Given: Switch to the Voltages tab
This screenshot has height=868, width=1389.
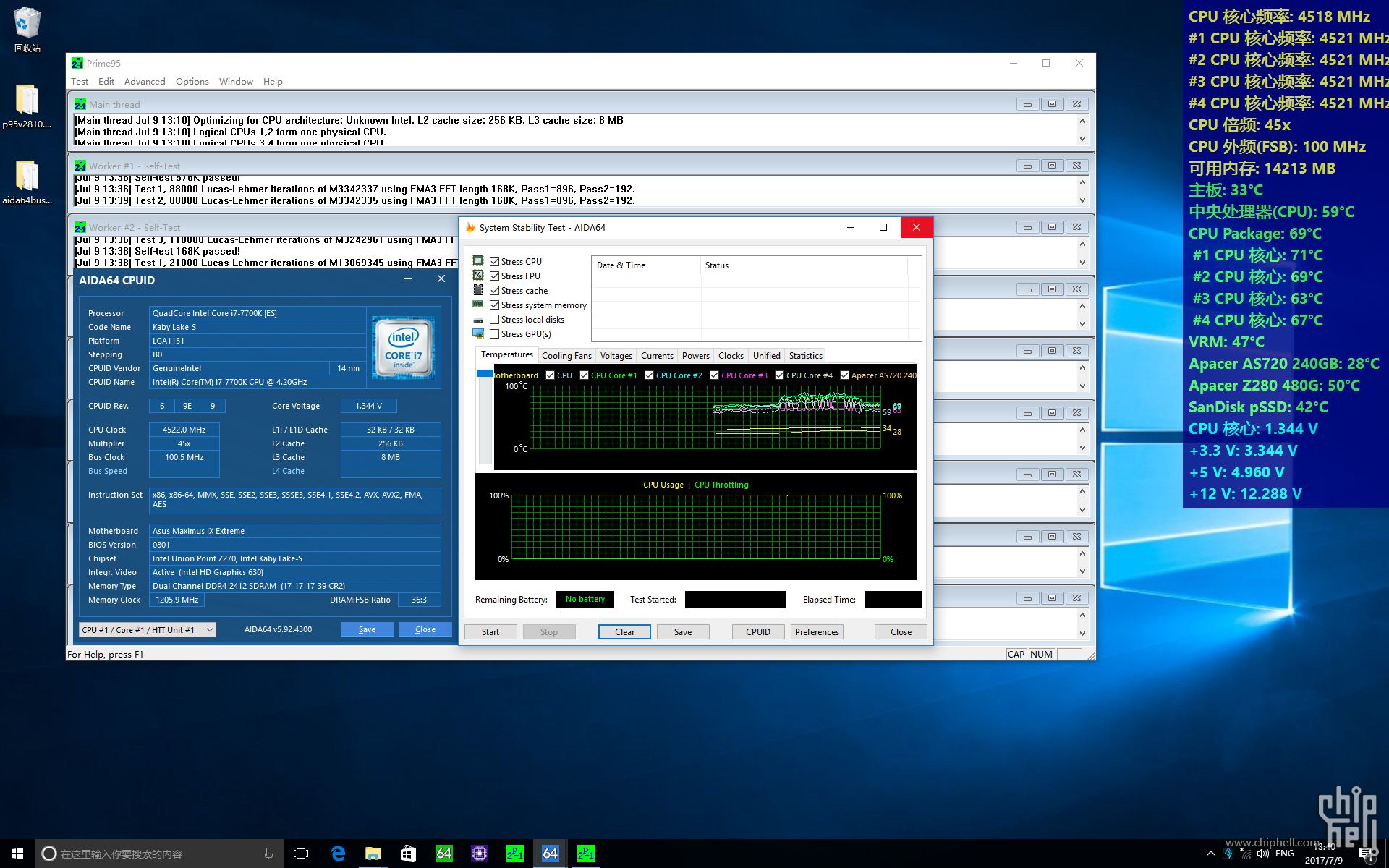Looking at the screenshot, I should (x=616, y=356).
